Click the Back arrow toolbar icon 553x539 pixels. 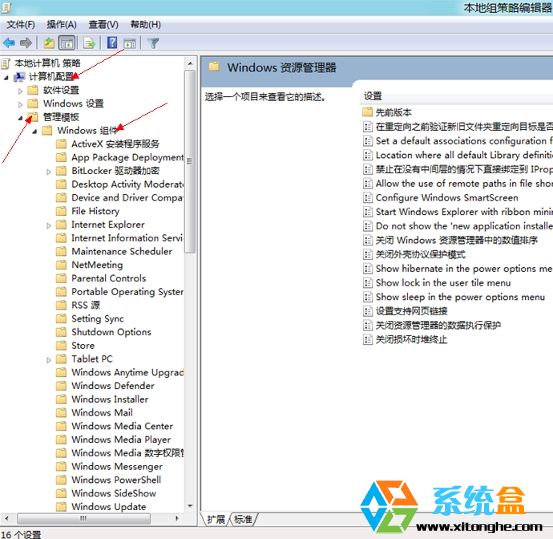coord(9,43)
